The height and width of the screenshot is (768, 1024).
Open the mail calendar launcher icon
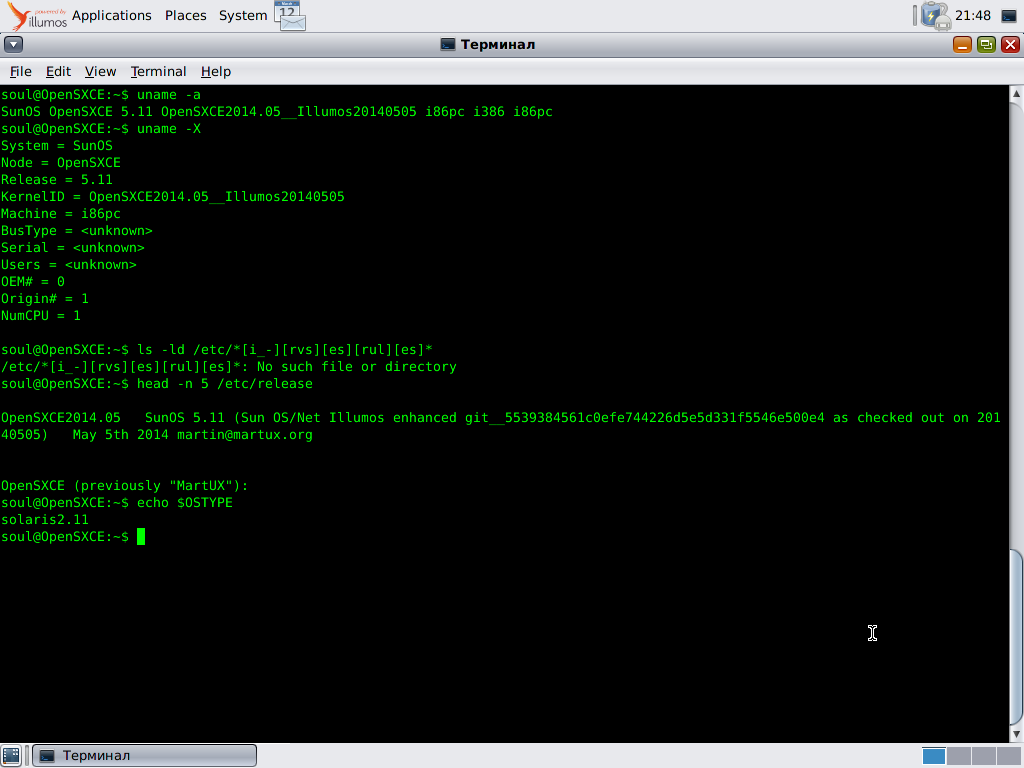pos(290,16)
